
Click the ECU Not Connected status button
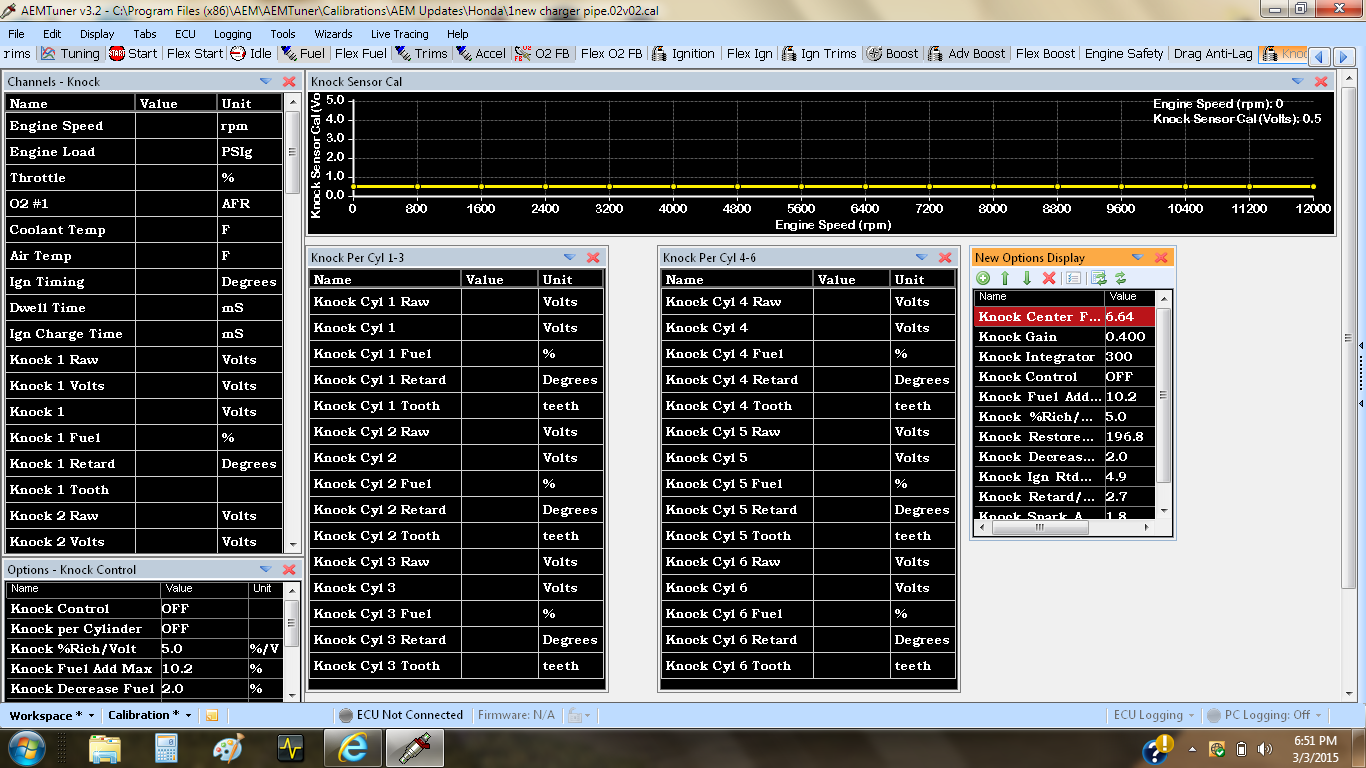(400, 715)
